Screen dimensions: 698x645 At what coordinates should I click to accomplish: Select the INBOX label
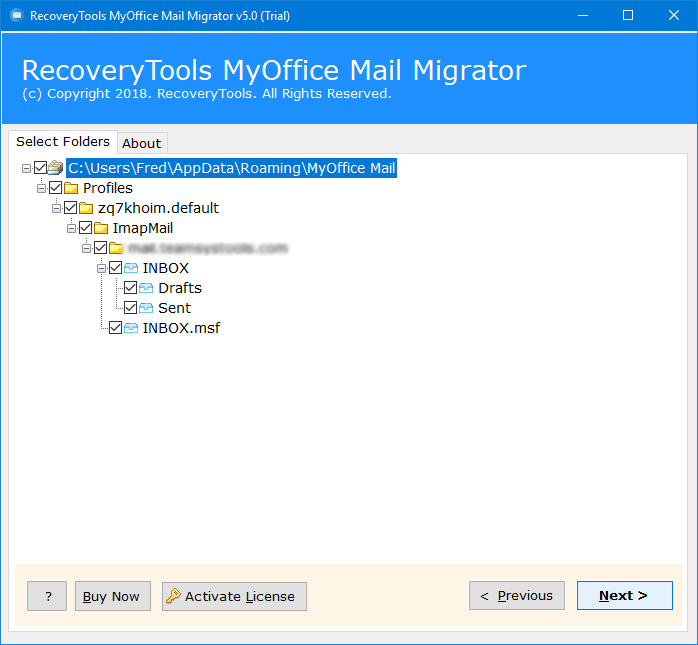point(166,268)
